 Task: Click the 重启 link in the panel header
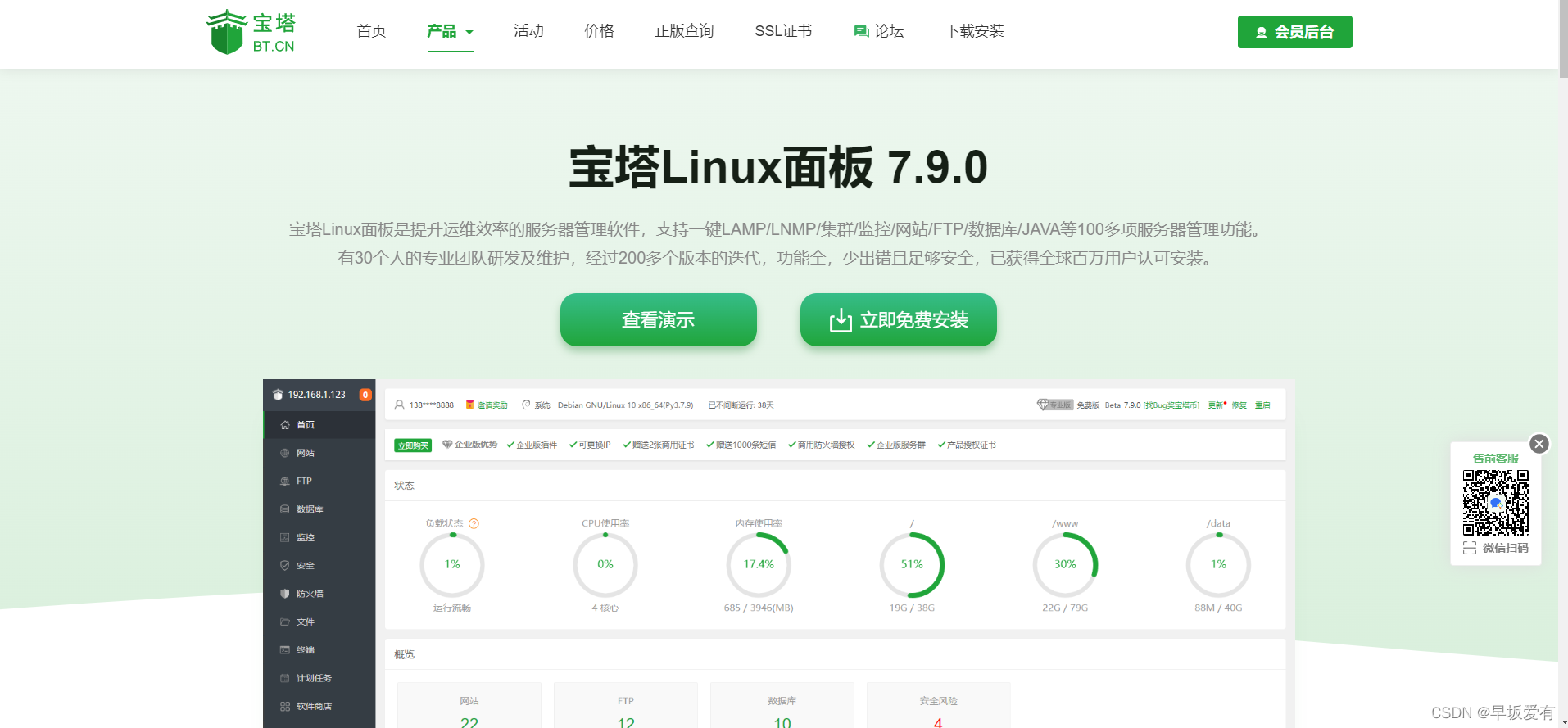[1262, 405]
